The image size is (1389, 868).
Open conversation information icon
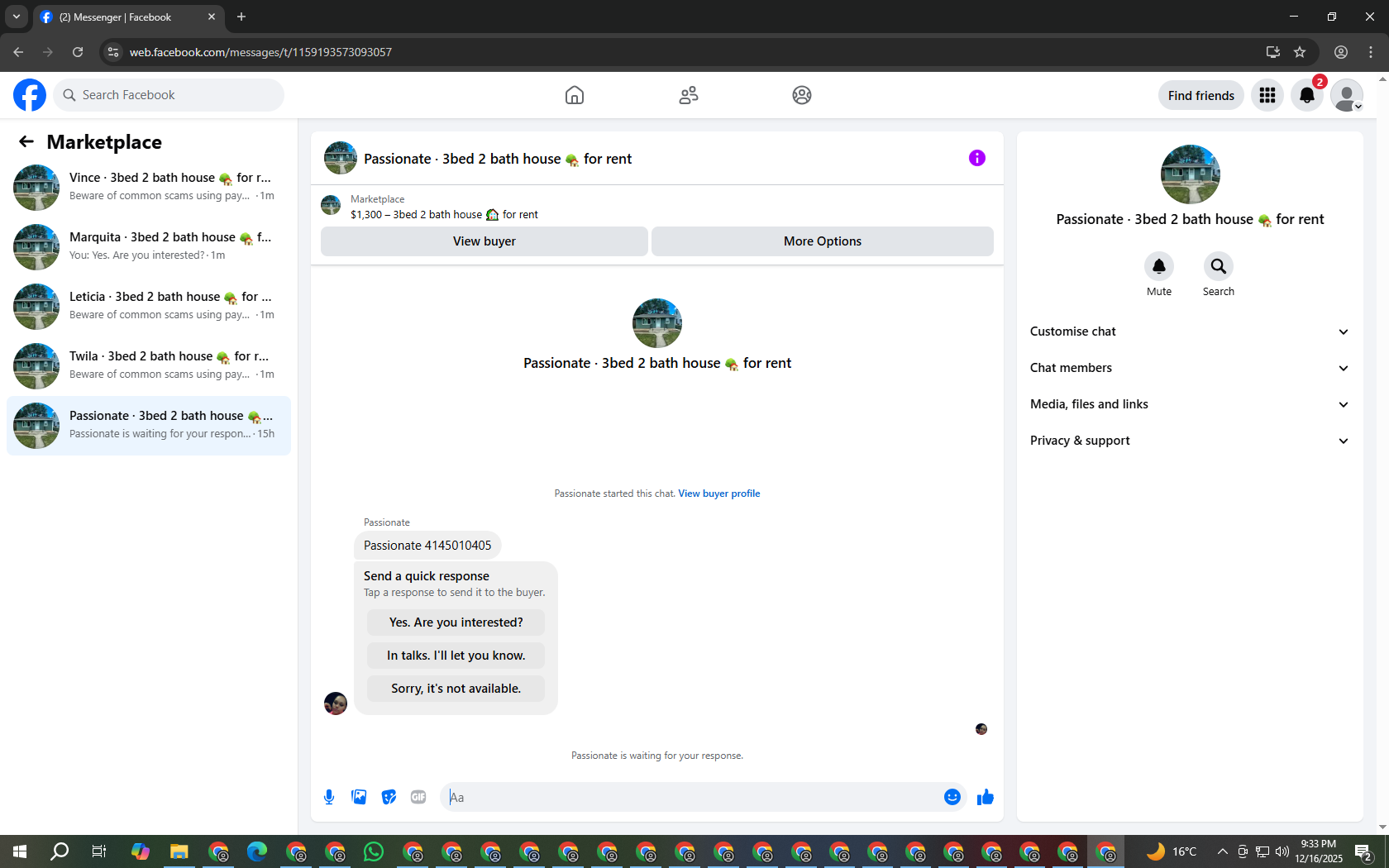pos(977,158)
